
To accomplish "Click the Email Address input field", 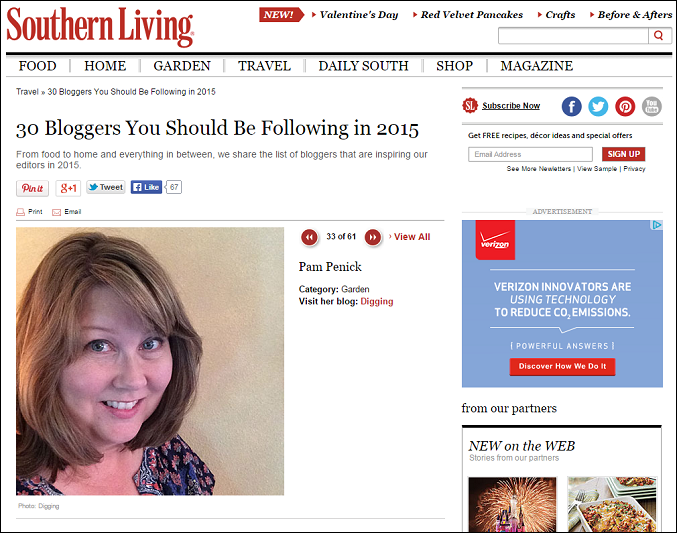I will (530, 154).
